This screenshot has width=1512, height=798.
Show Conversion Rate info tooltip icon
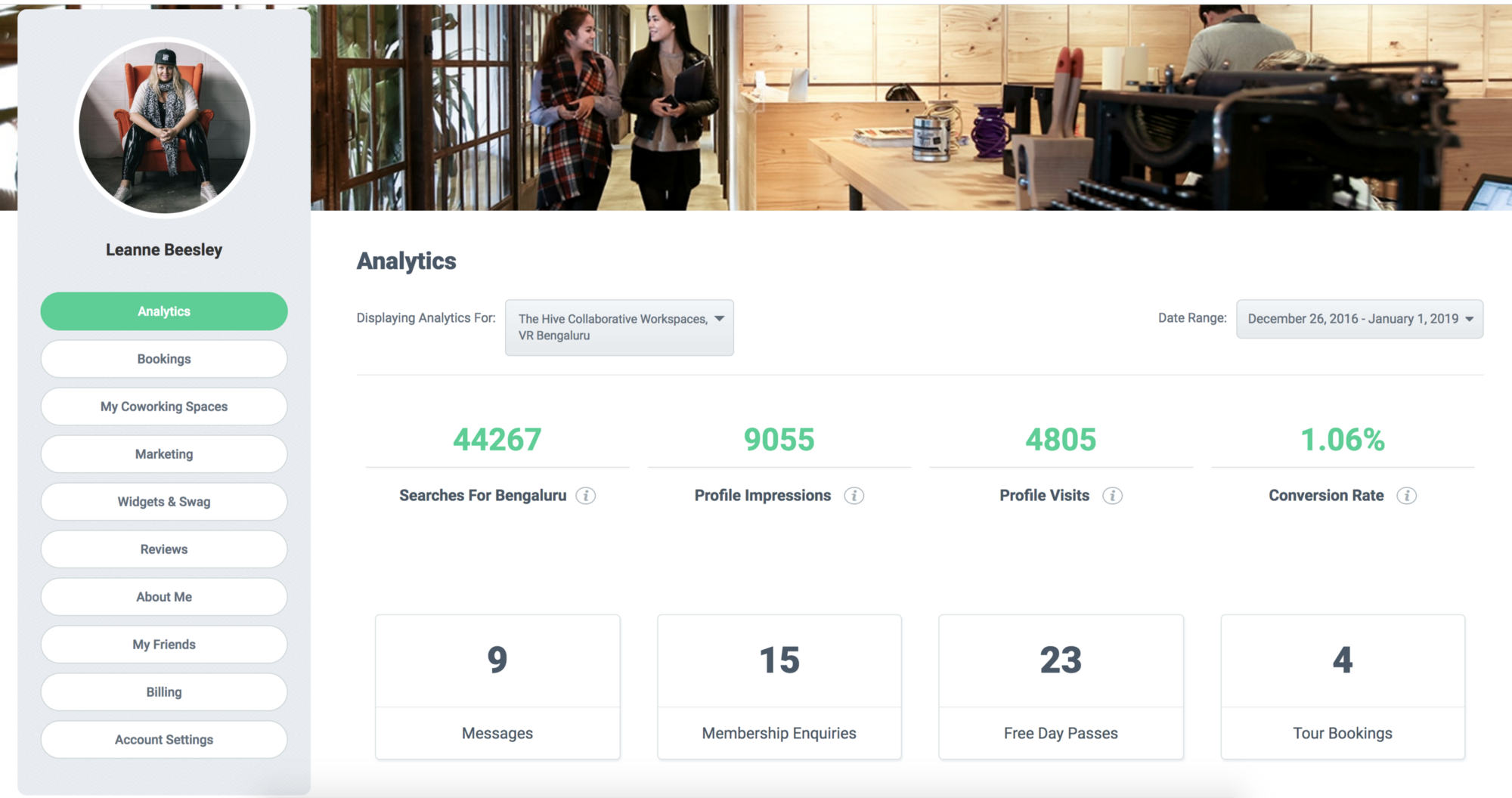tap(1406, 496)
